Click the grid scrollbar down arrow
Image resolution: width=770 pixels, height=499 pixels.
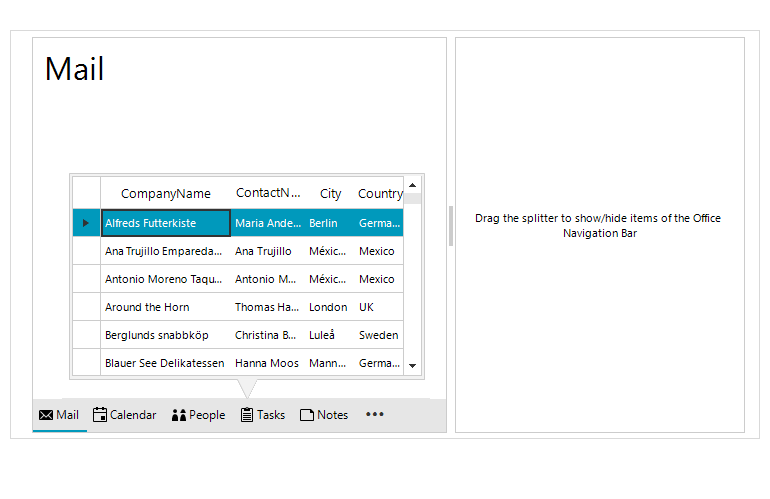pyautogui.click(x=412, y=365)
